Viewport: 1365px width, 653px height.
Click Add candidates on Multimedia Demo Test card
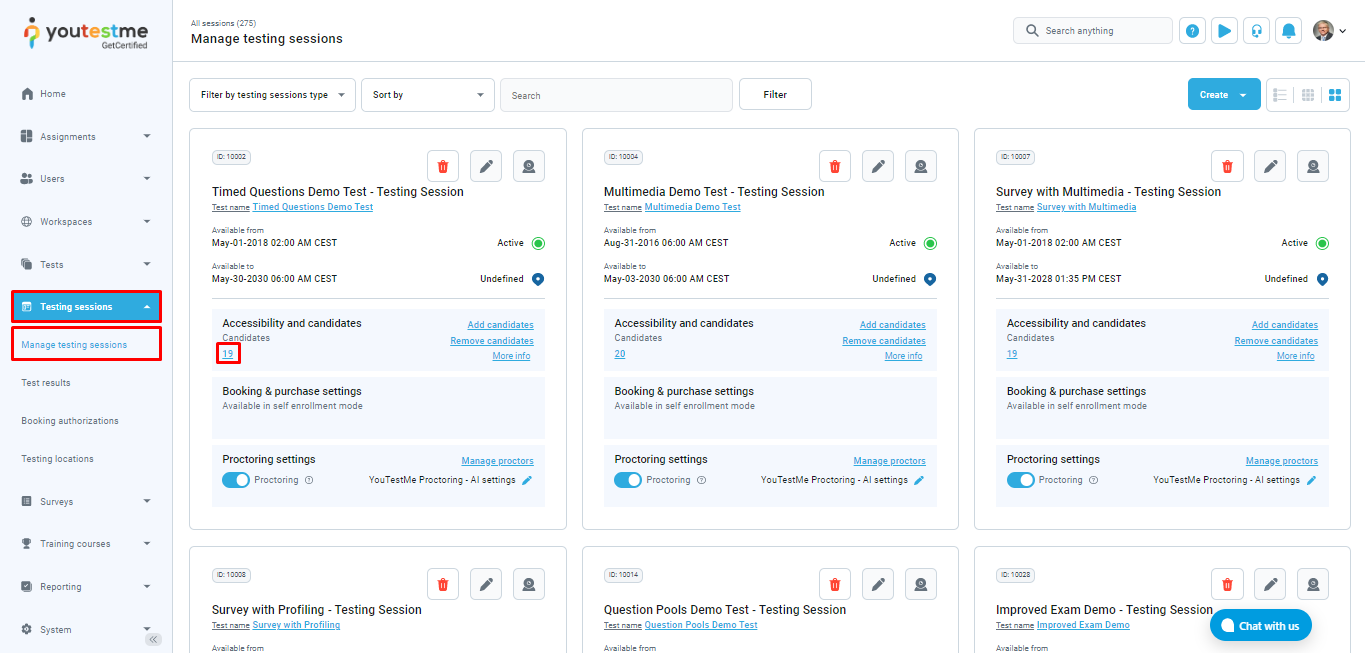[892, 325]
